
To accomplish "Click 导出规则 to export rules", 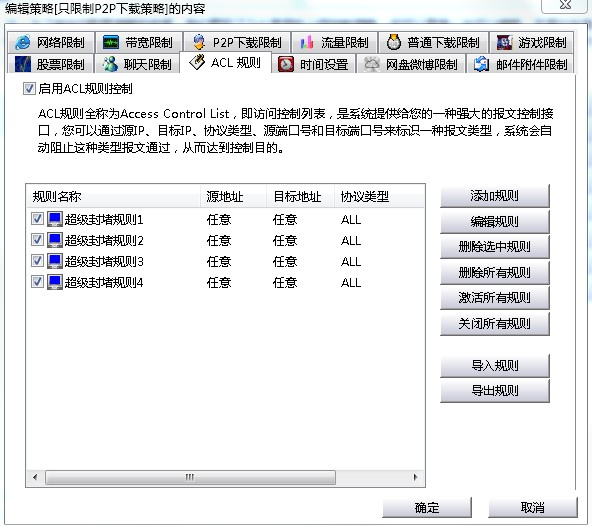I will (495, 391).
